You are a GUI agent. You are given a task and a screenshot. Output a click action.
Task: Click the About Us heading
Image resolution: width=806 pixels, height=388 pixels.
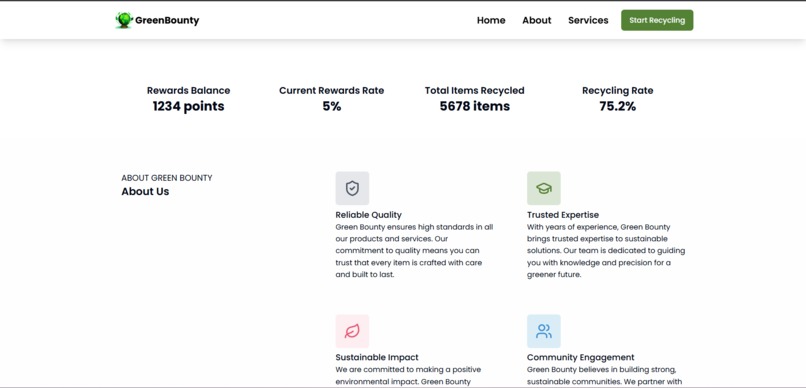(145, 192)
